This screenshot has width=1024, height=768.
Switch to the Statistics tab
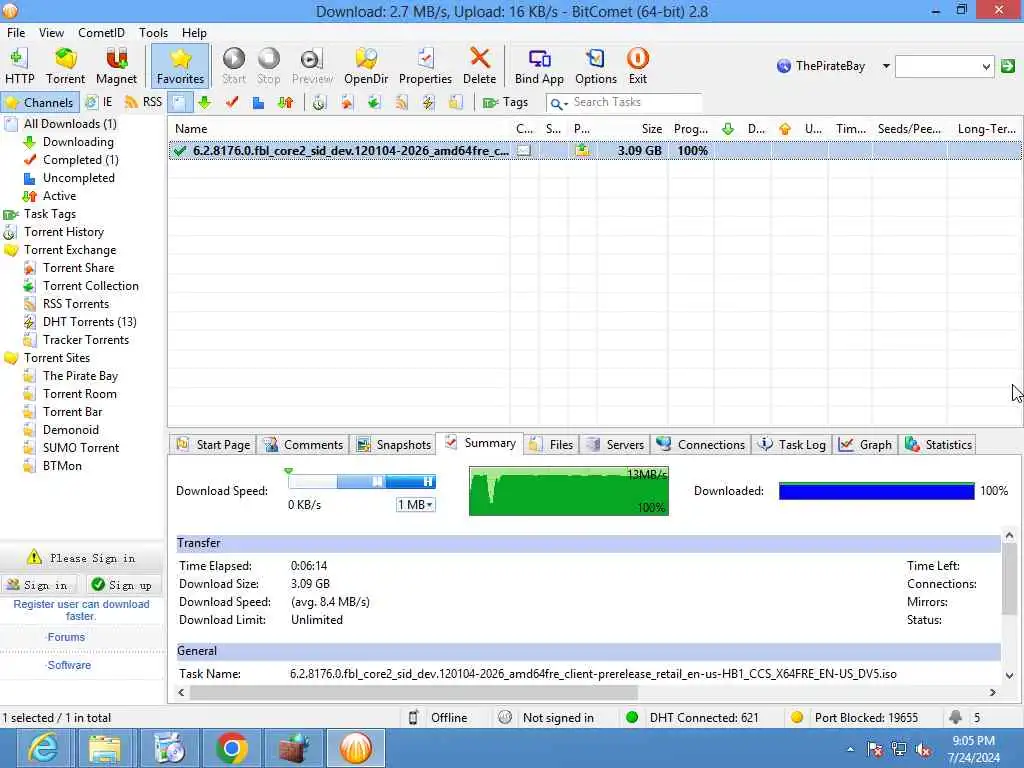point(939,445)
